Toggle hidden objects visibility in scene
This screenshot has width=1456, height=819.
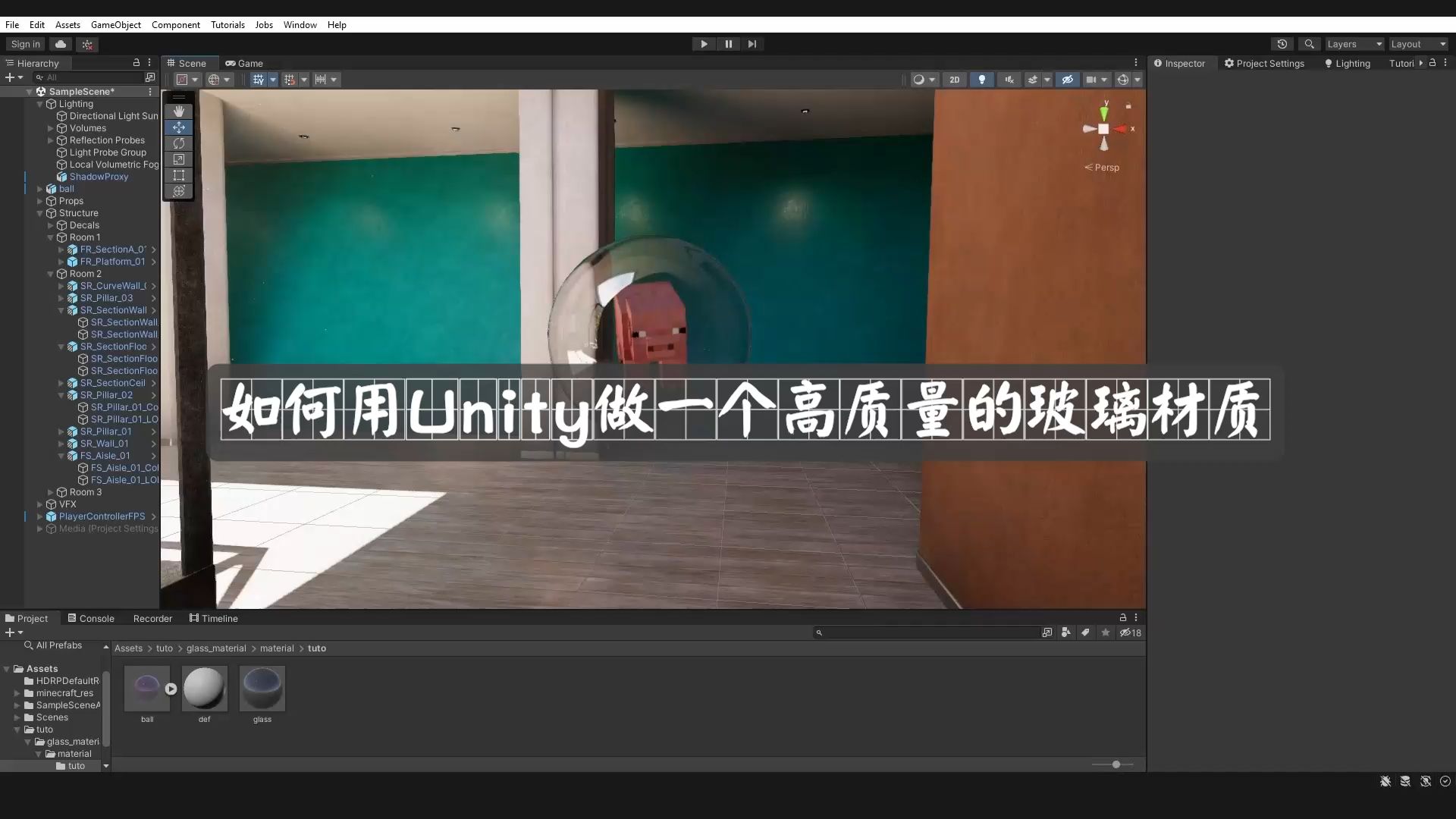click(1067, 80)
